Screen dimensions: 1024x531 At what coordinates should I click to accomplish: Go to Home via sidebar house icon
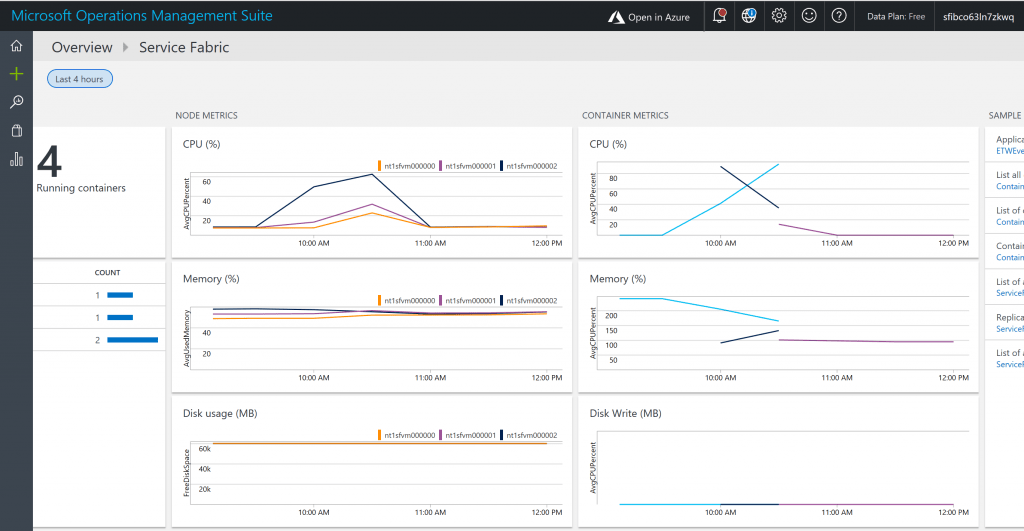(16, 46)
